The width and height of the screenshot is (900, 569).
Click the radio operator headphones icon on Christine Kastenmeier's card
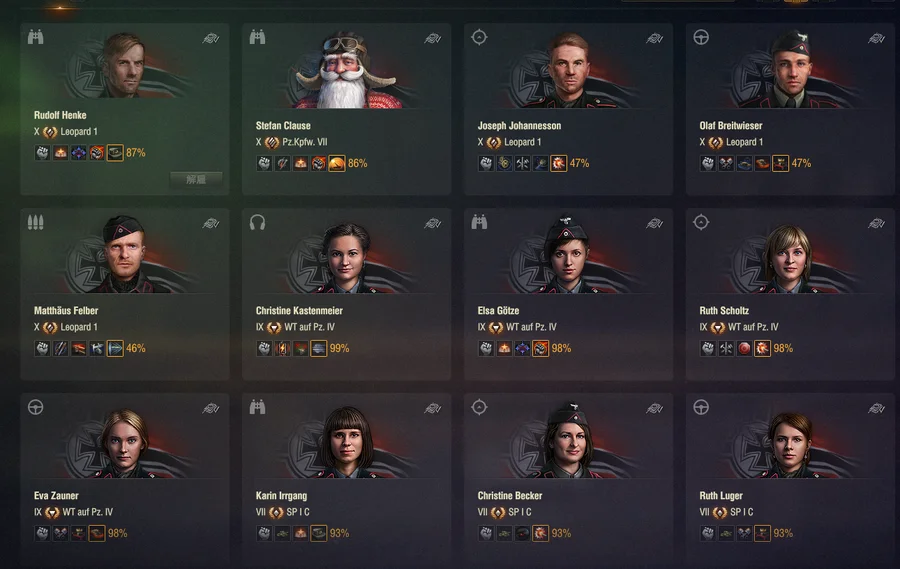tap(257, 223)
